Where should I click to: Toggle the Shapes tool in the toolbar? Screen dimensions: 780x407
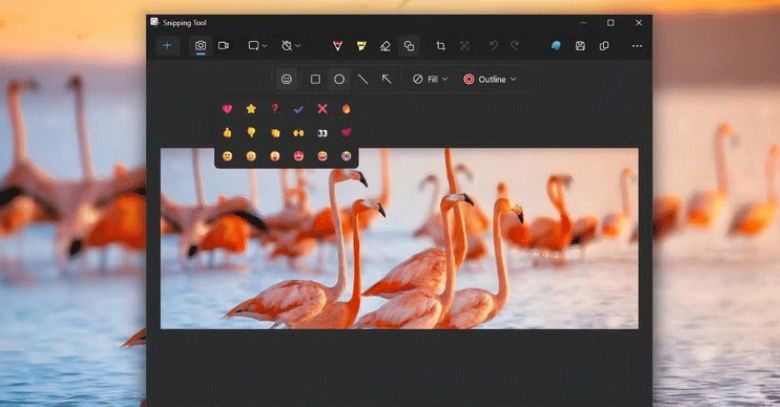point(409,46)
